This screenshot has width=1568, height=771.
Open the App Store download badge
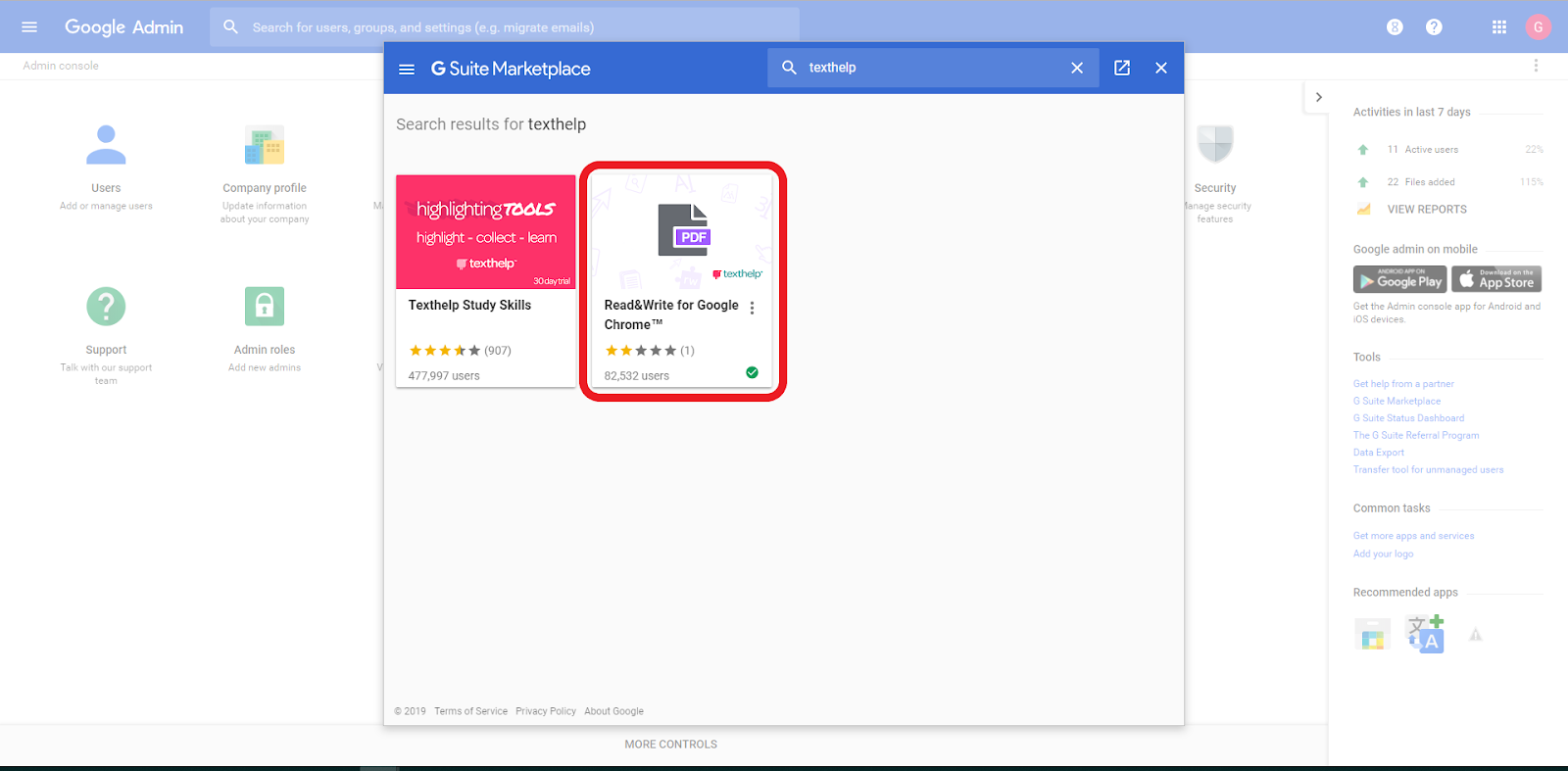click(x=1496, y=279)
